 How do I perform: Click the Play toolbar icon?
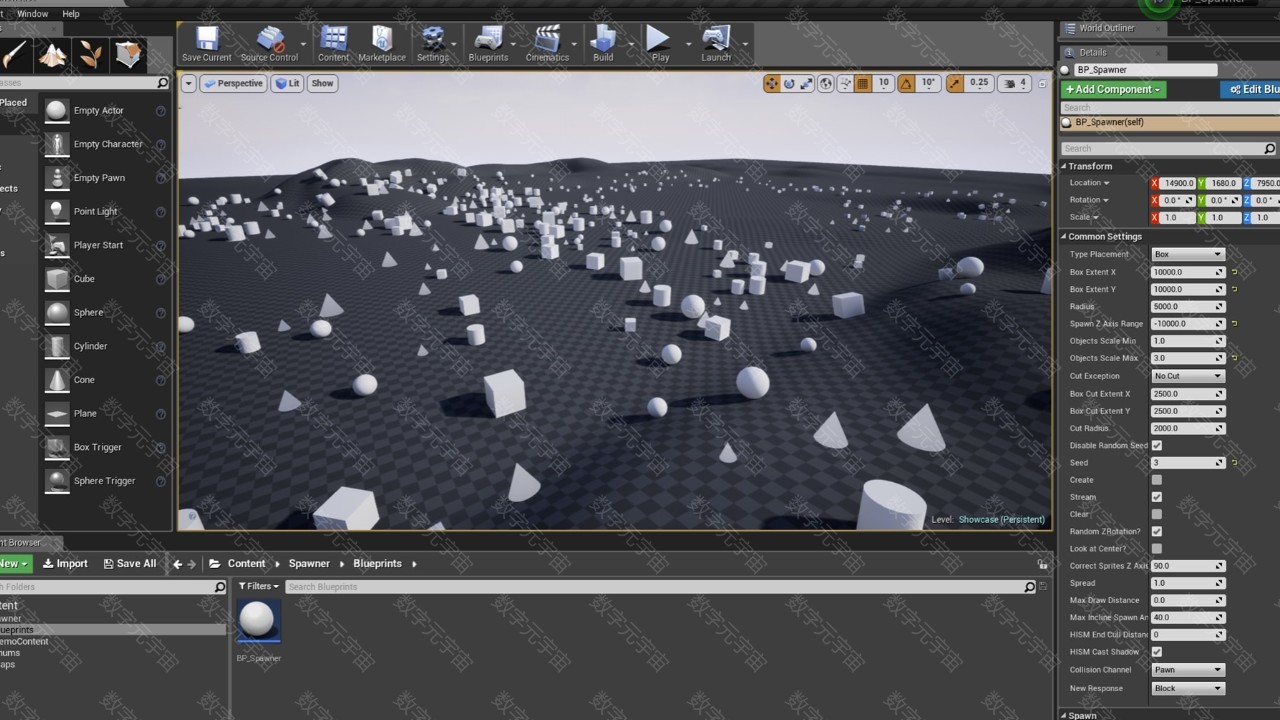coord(660,44)
